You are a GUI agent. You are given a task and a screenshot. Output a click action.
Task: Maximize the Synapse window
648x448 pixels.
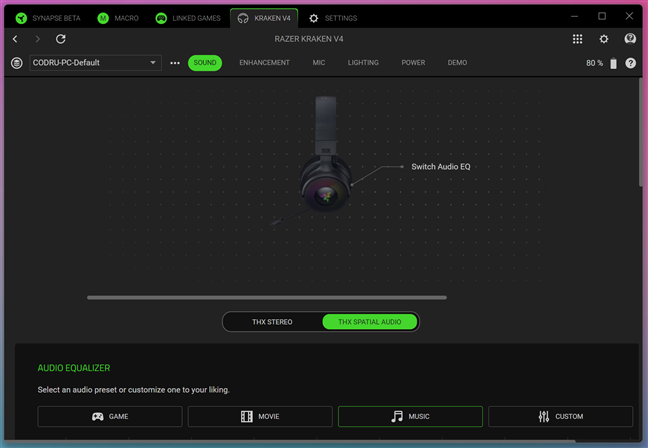click(x=602, y=17)
